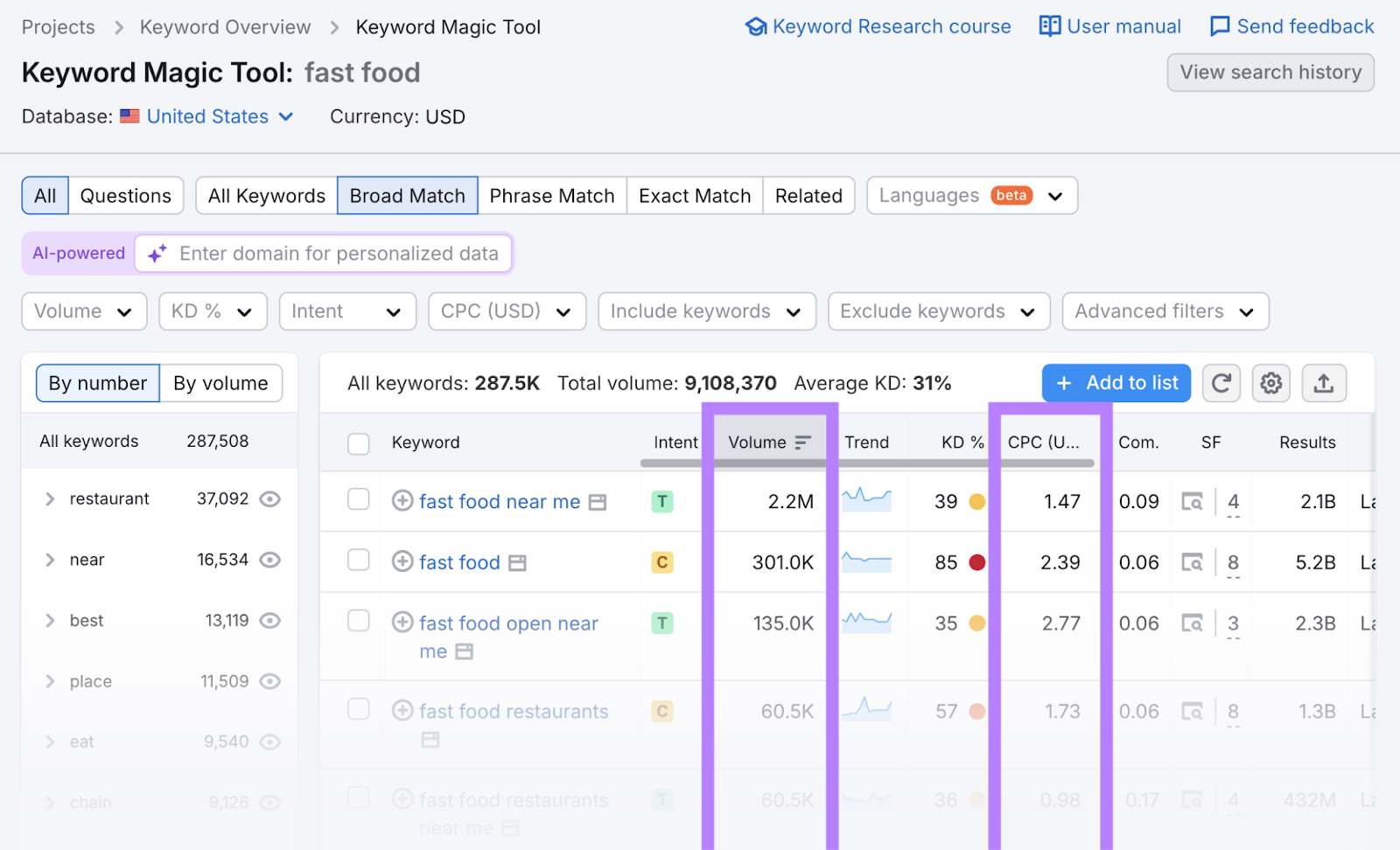
Task: Open the Volume filter dropdown
Action: 84,311
